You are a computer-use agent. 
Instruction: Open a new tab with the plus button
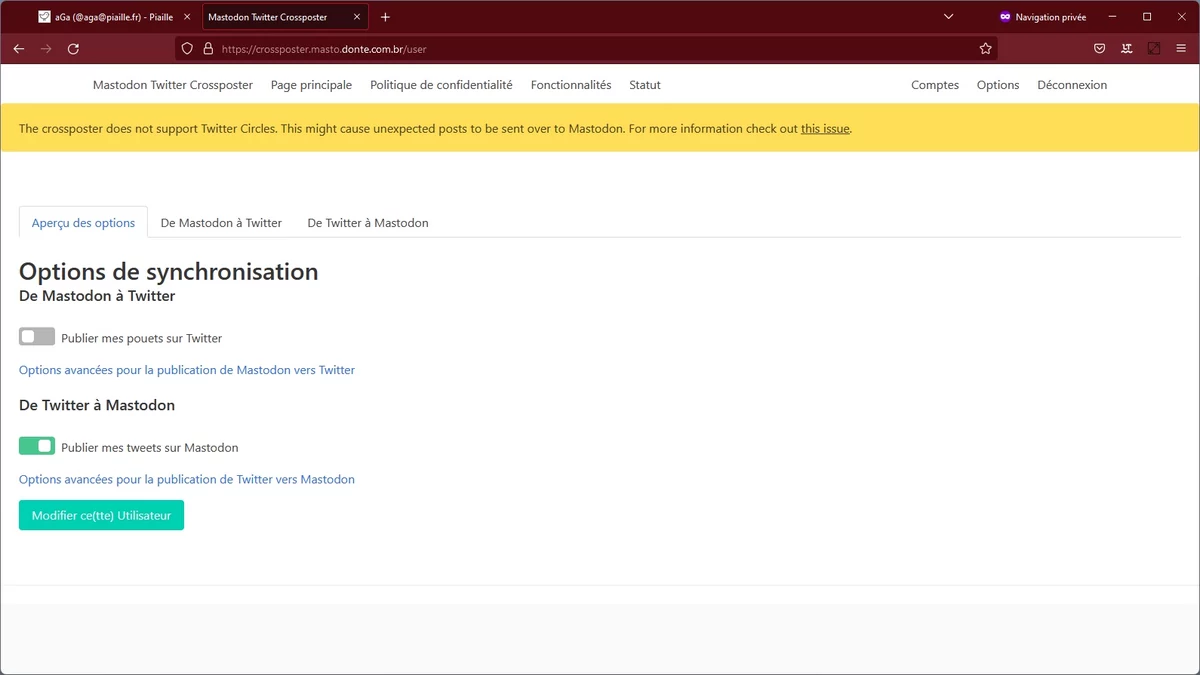point(386,17)
